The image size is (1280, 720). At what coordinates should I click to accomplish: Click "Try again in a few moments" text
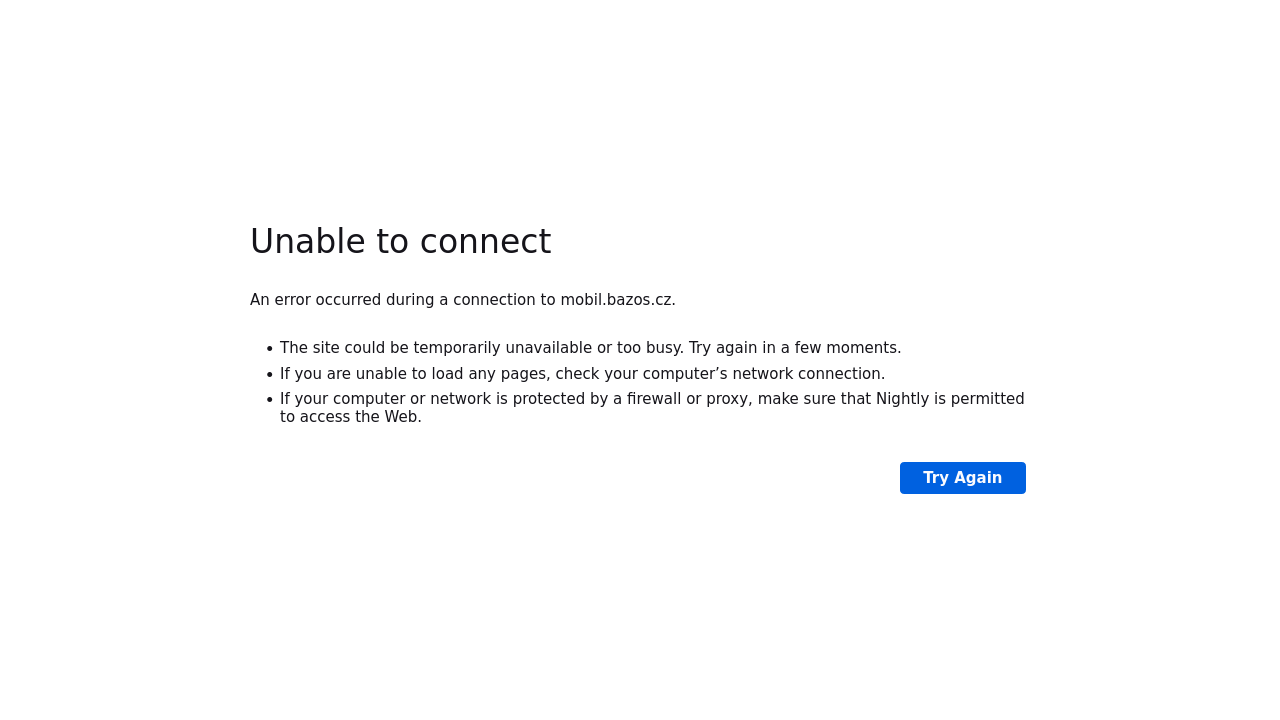pos(793,348)
